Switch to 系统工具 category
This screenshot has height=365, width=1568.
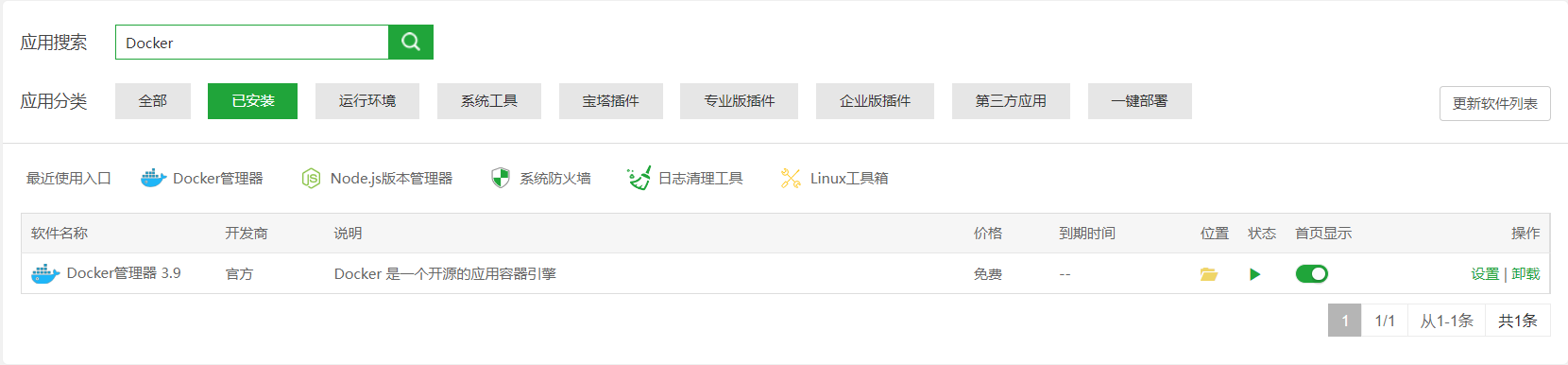489,101
